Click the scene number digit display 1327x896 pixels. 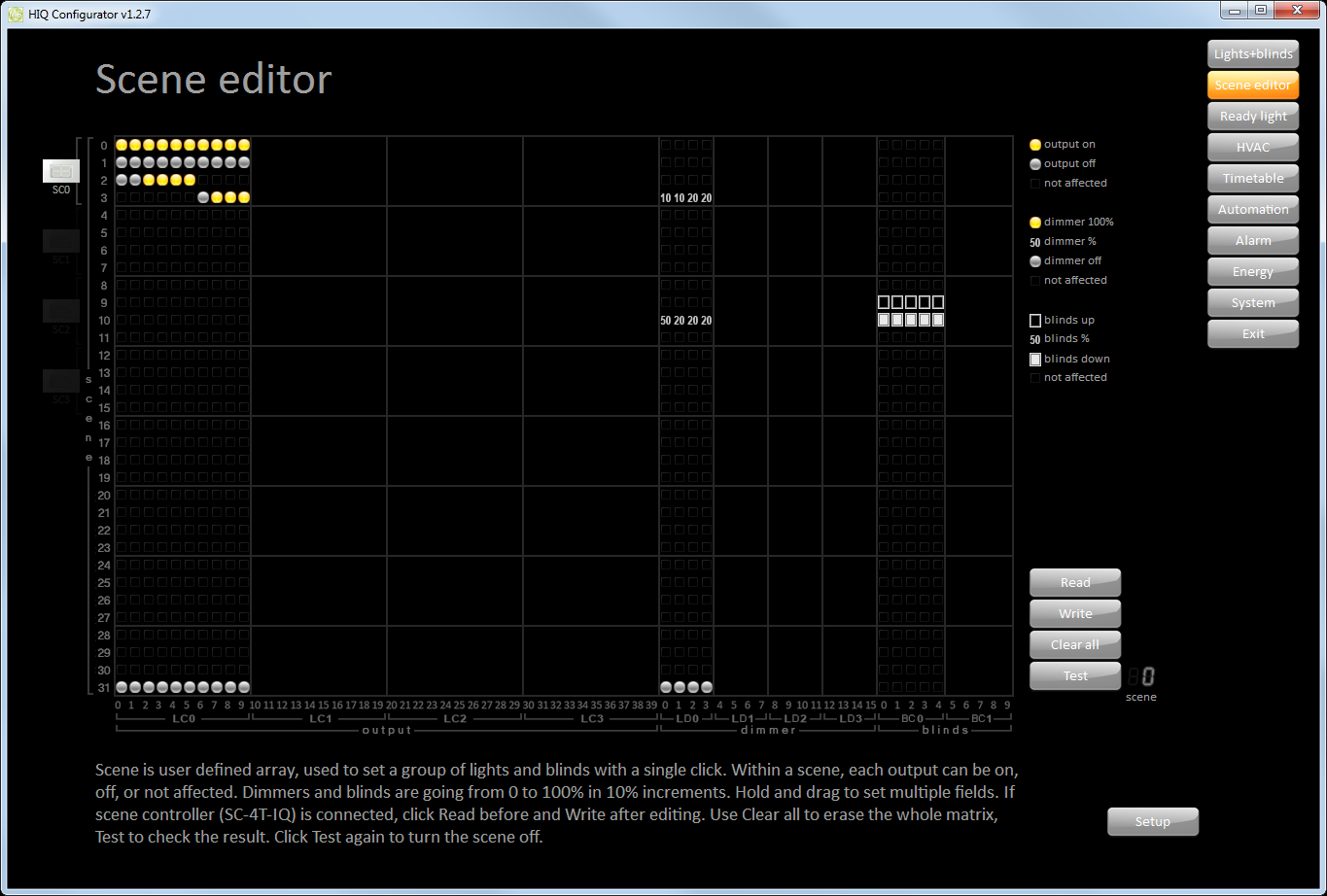[1141, 677]
